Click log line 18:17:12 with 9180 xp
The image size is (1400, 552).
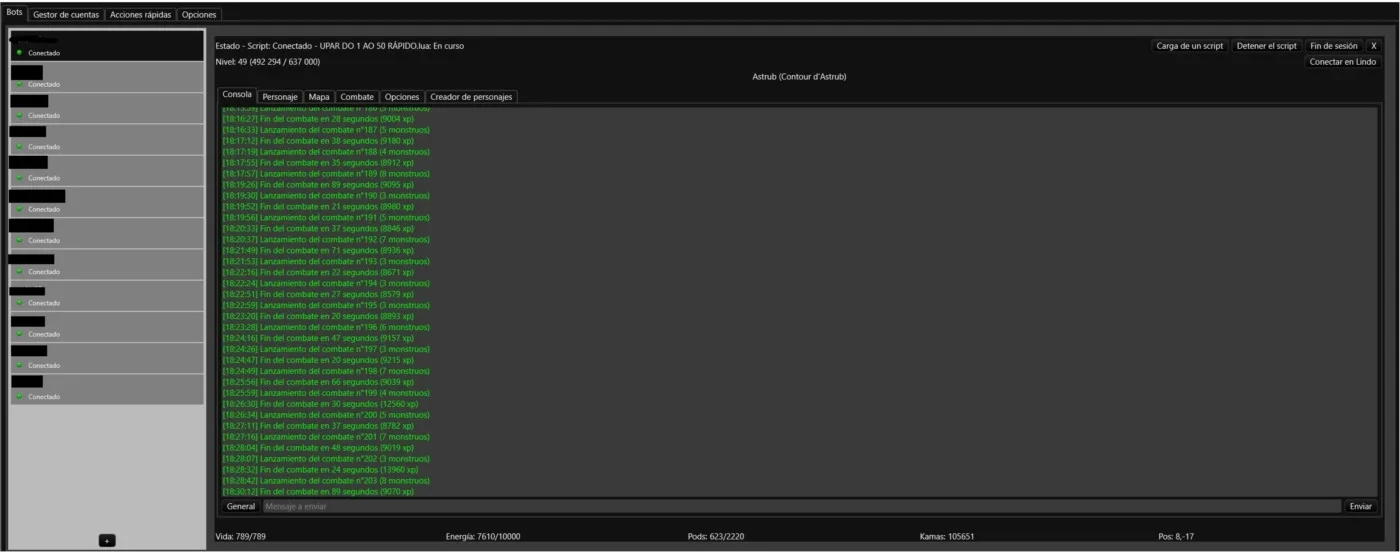[318, 141]
